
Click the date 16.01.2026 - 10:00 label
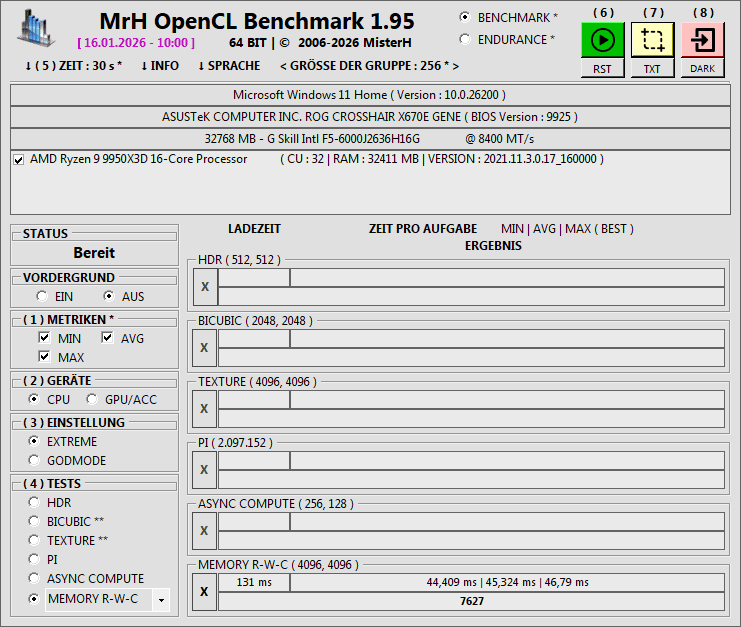pos(136,43)
